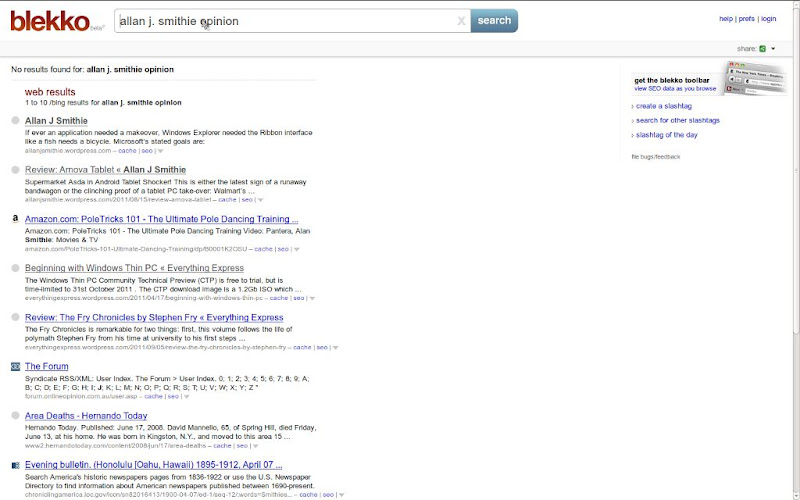Click the green share icon

pyautogui.click(x=762, y=49)
